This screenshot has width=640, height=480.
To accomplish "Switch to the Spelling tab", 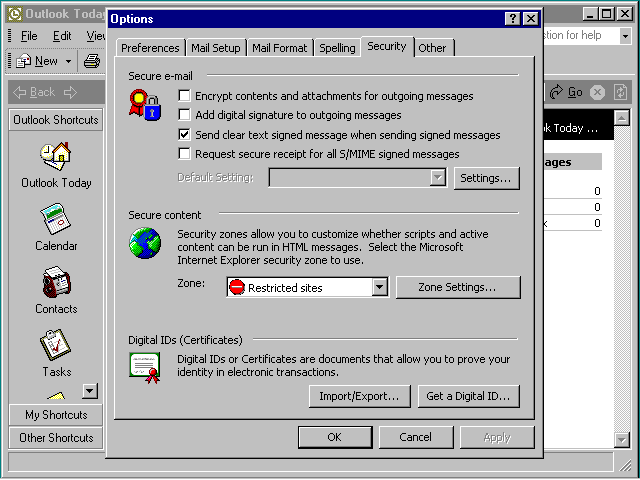I will pos(337,48).
